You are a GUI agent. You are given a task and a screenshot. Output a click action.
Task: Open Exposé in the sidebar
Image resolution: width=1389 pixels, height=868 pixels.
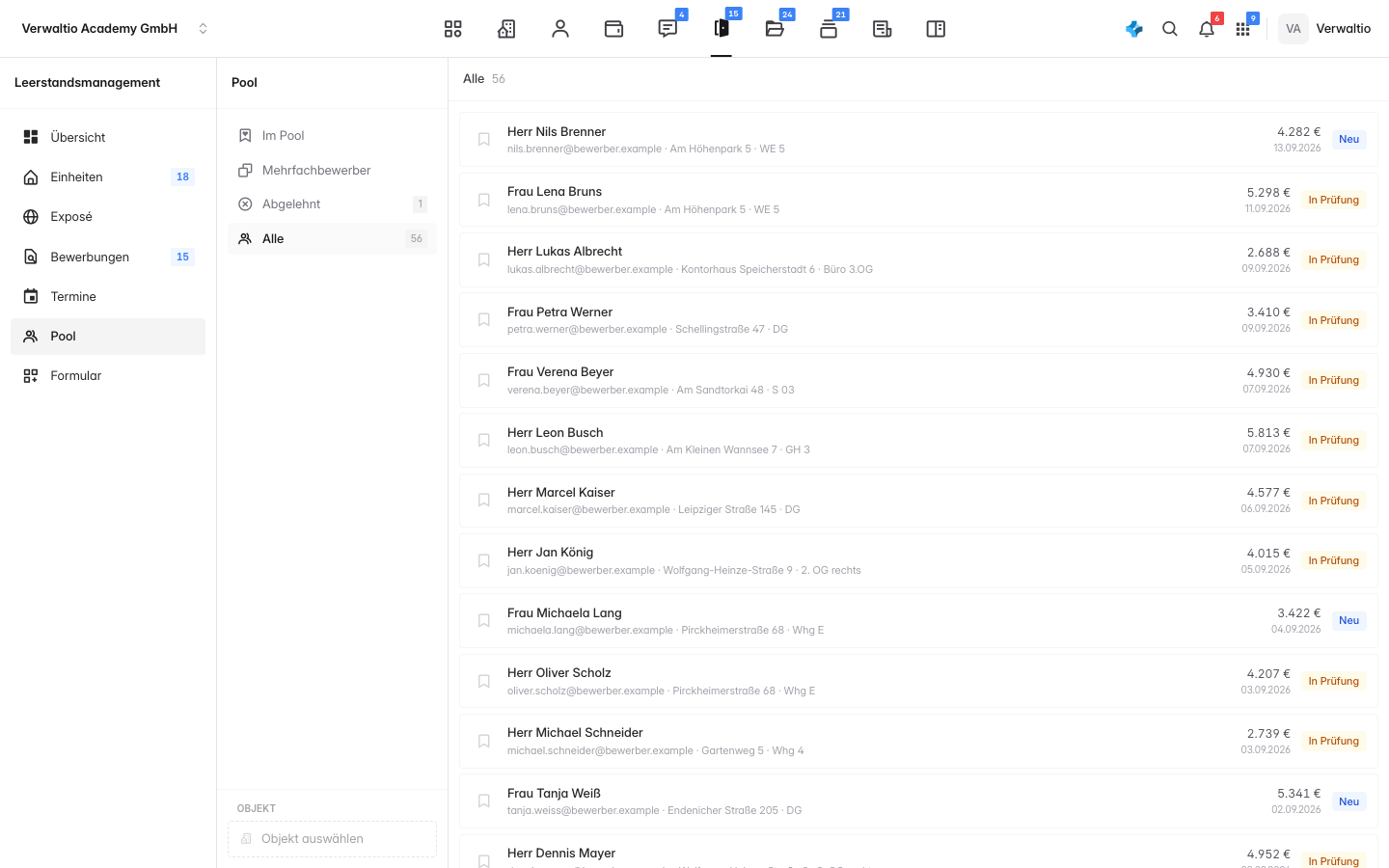[108, 217]
